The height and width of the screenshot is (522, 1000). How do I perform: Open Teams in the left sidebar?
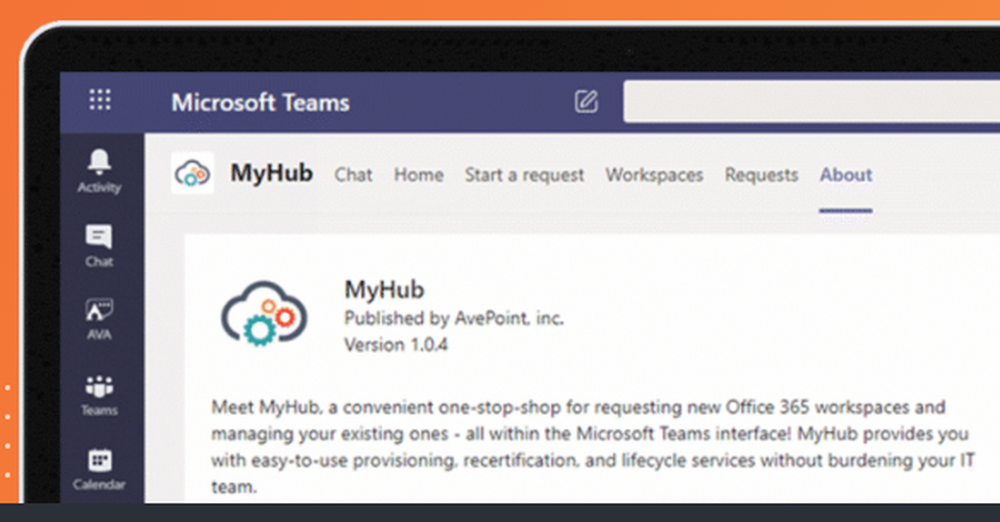click(99, 396)
